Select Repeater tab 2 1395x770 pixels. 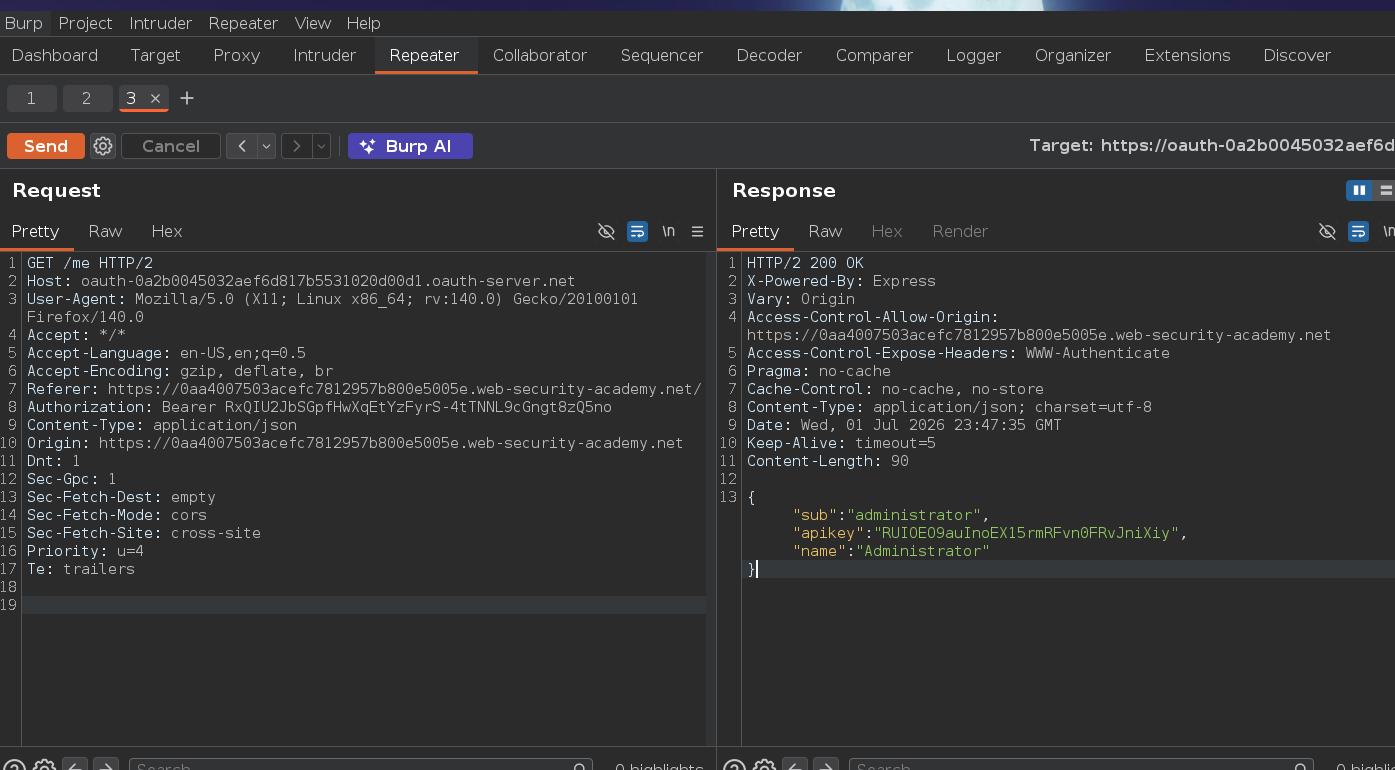click(x=87, y=98)
